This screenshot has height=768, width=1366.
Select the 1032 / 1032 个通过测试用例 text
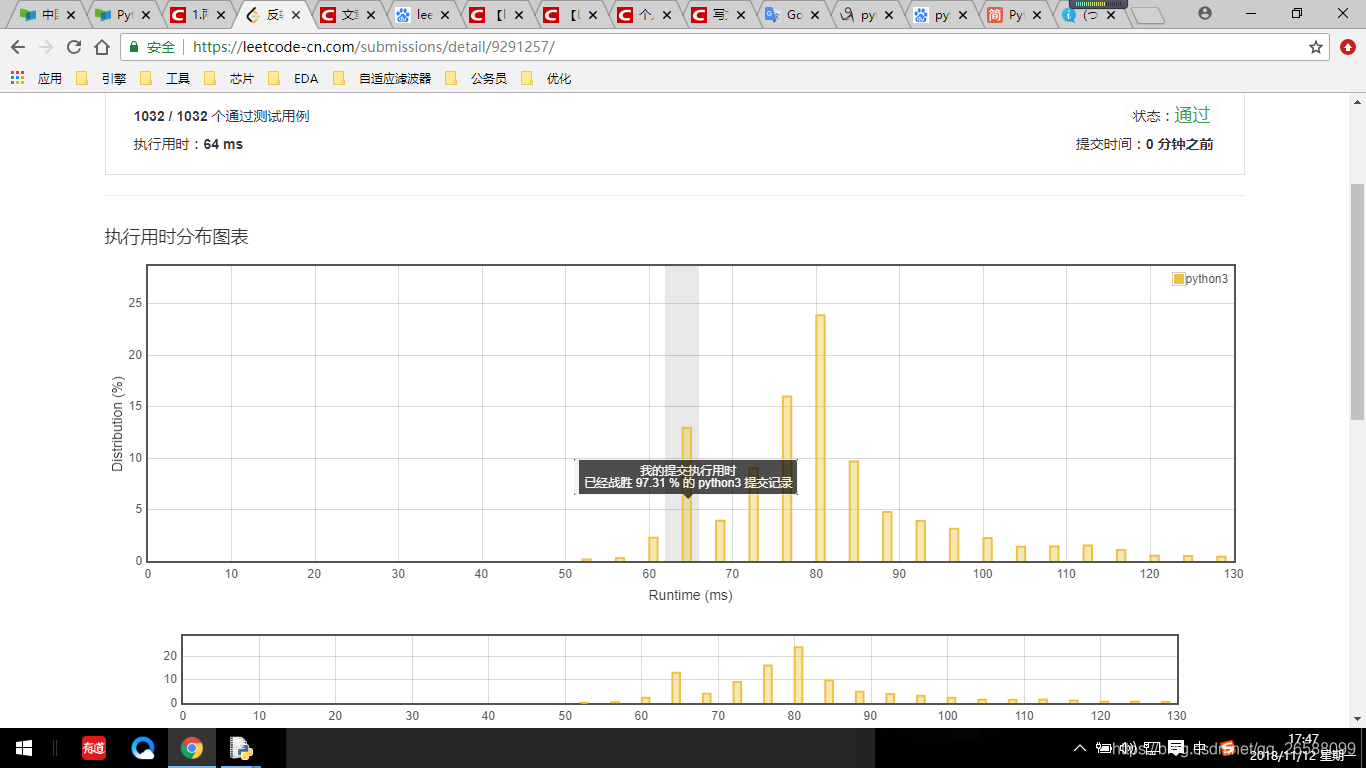pos(221,116)
